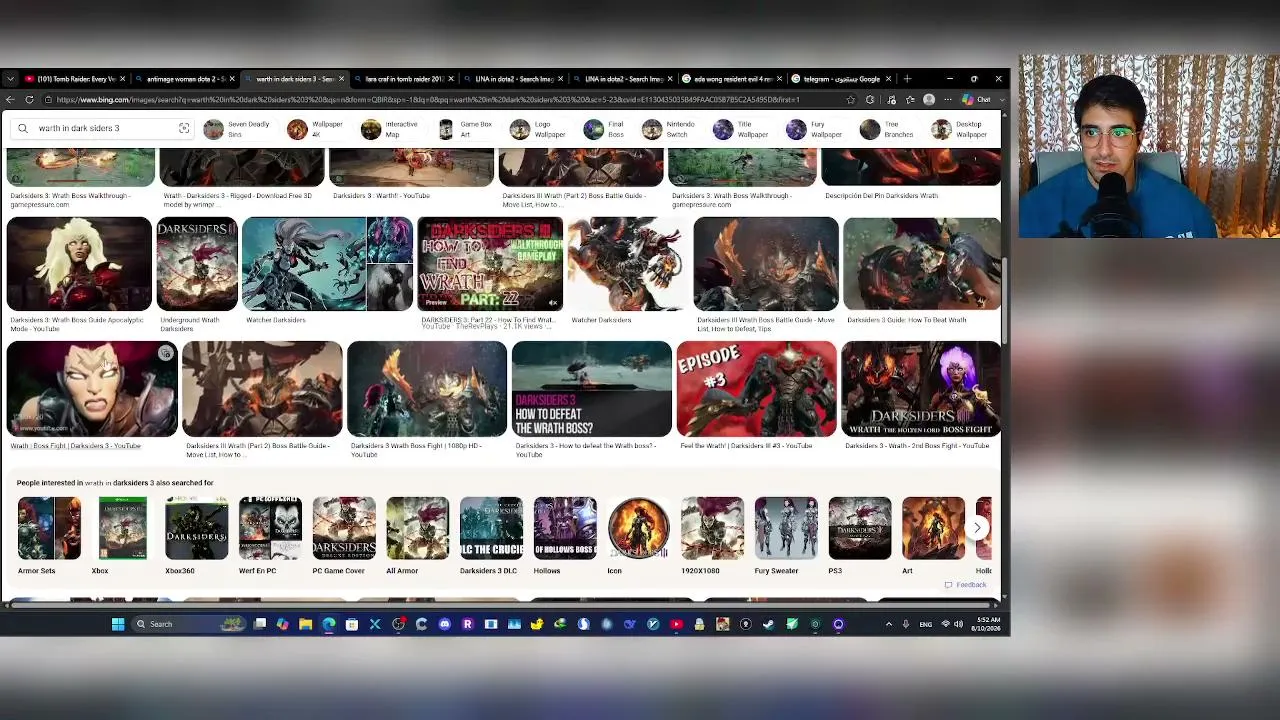Screen dimensions: 1280x720
Task: Filter by the Fury Wallpaper chip
Action: coord(816,129)
